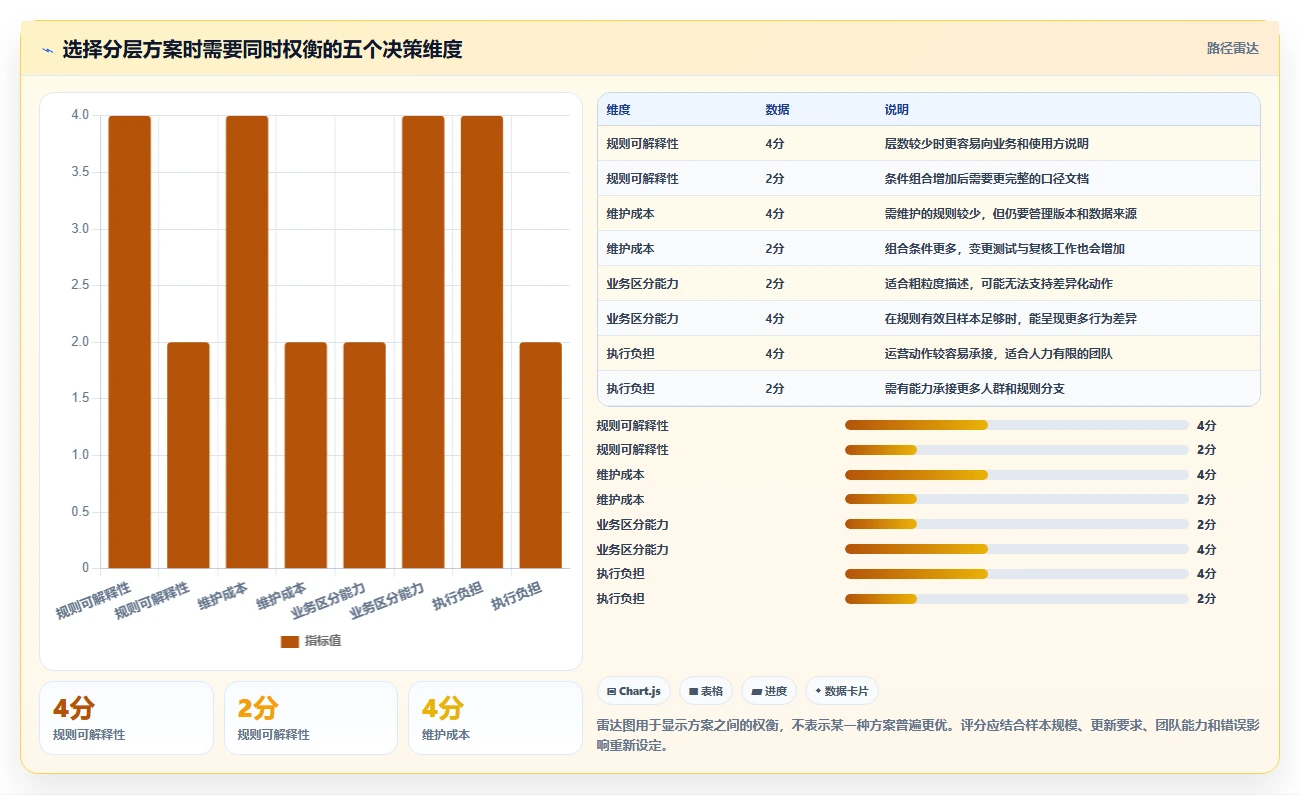Image resolution: width=1300 pixels, height=795 pixels.
Task: Click the 业务区分能力 progress bar showing 4分
Action: (1017, 549)
